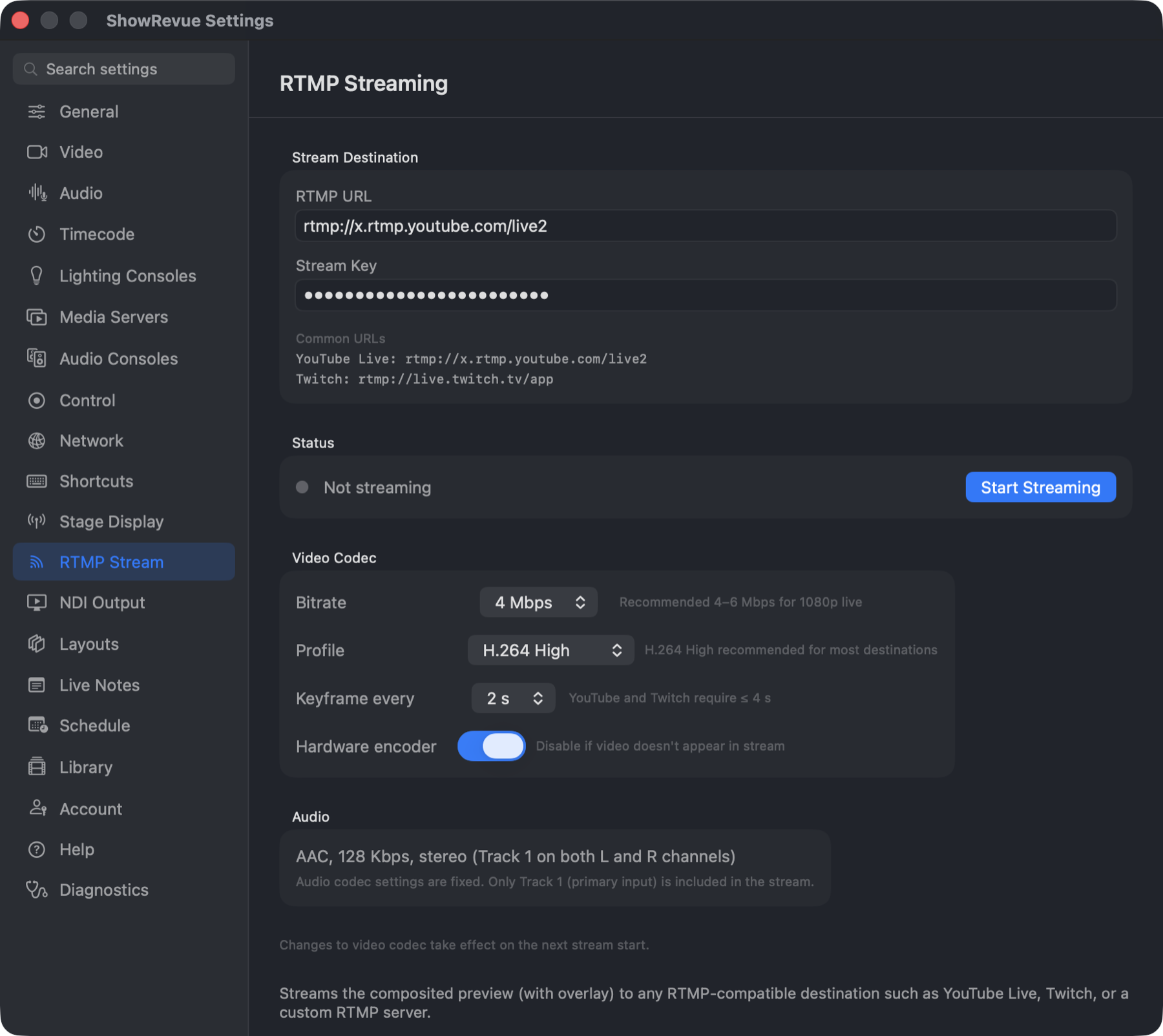The width and height of the screenshot is (1163, 1036).
Task: Click the Lighting Consoles bulb icon
Action: coord(37,276)
